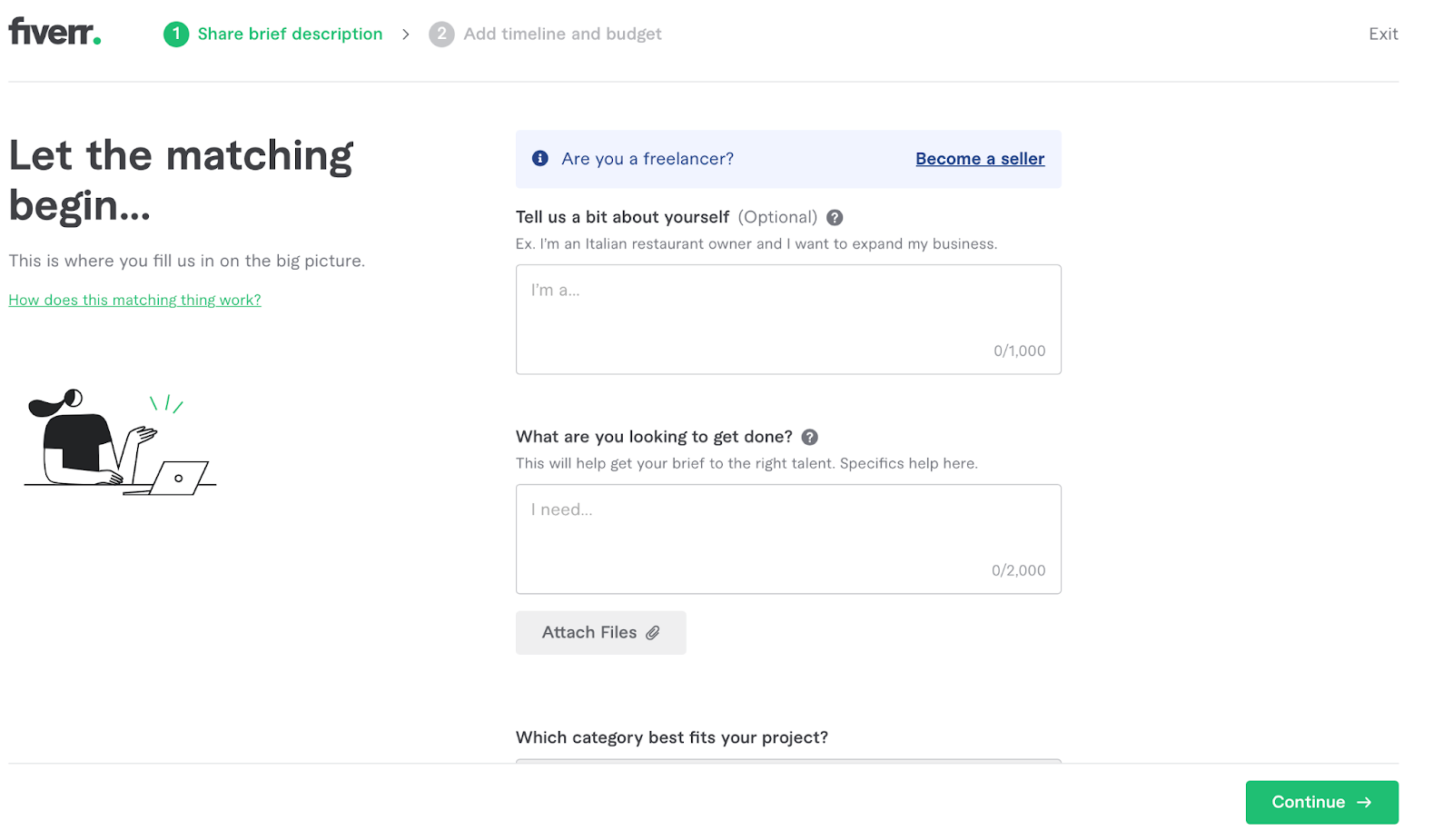Go to the 'Add timeline and budget' step
Screen dimensions: 1453x840
click(562, 35)
